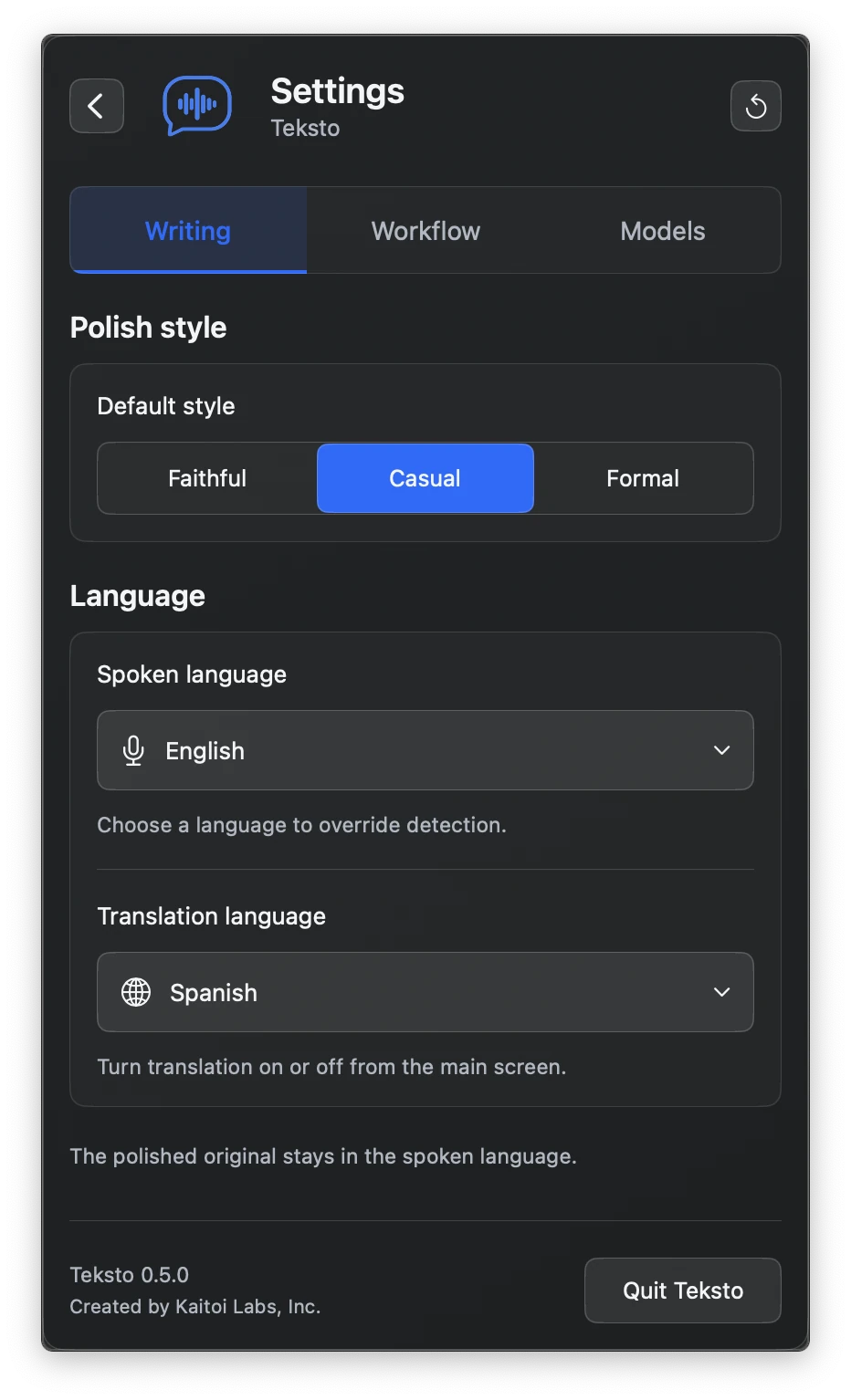The width and height of the screenshot is (851, 1400).
Task: Click 'Turn translation on or off' hint
Action: point(331,1067)
